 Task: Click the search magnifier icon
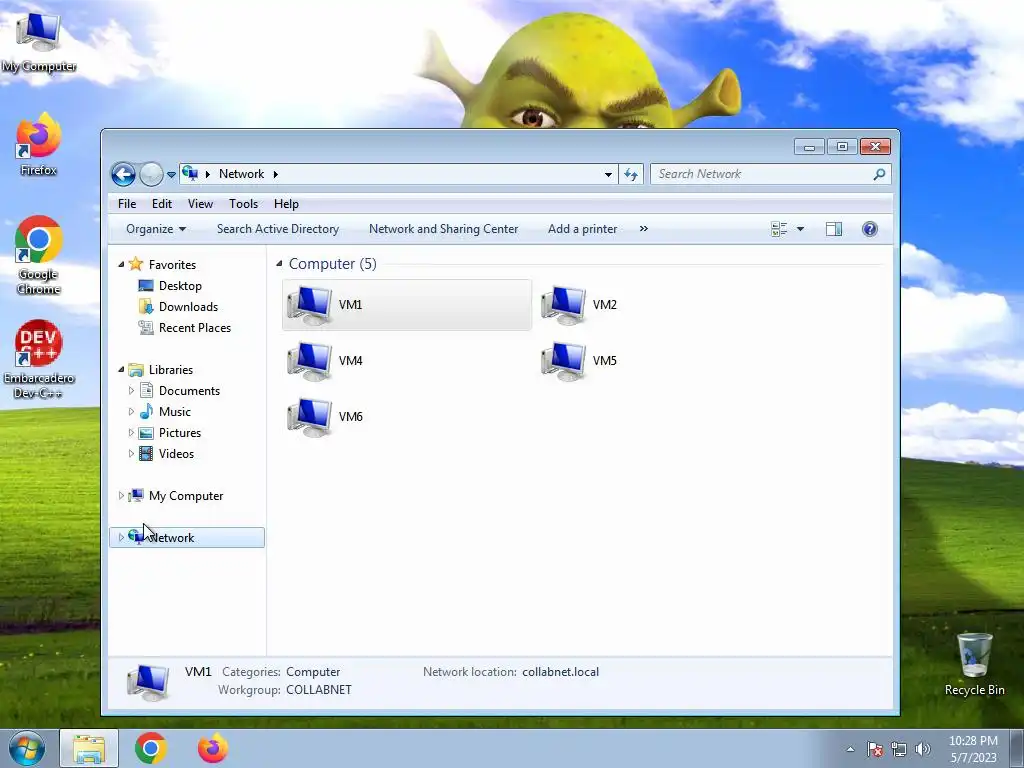click(879, 174)
